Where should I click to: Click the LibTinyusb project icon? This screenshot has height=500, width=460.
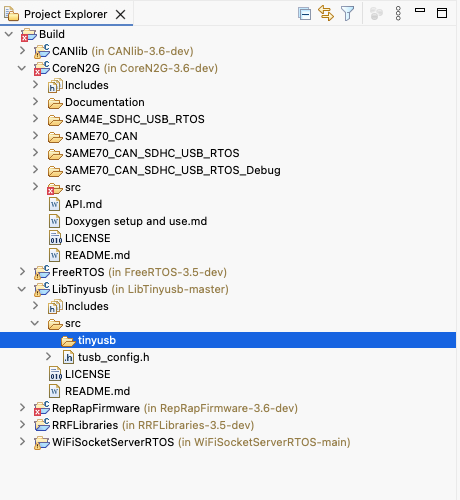(42, 289)
